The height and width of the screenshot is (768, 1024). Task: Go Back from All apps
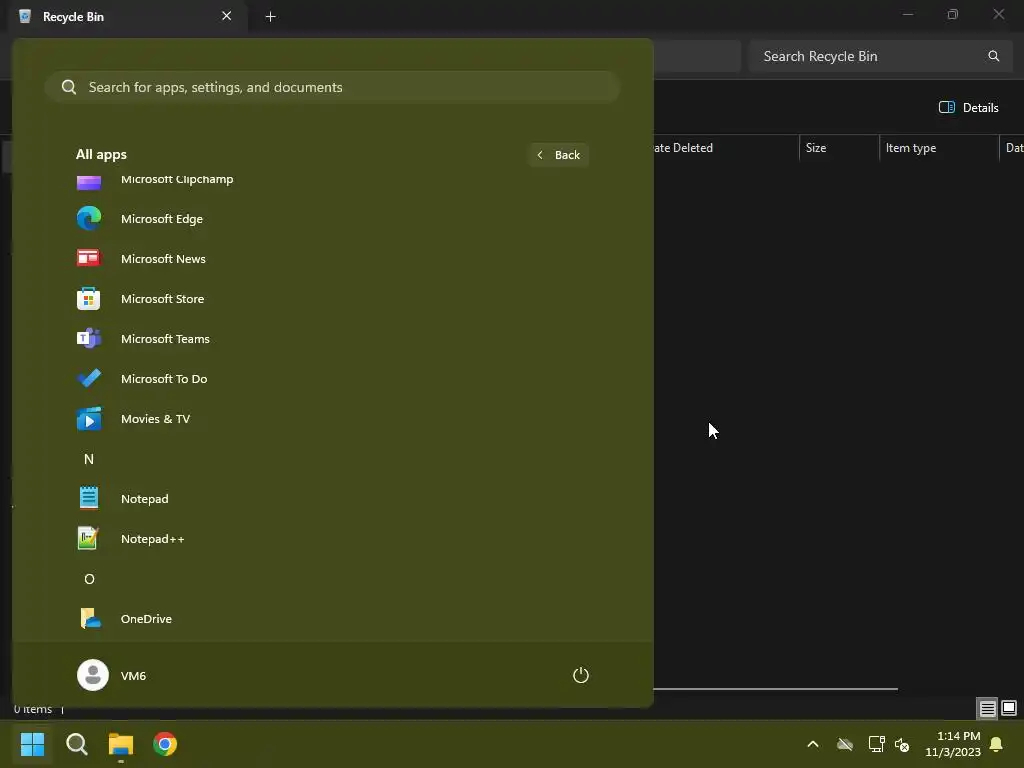coord(558,155)
